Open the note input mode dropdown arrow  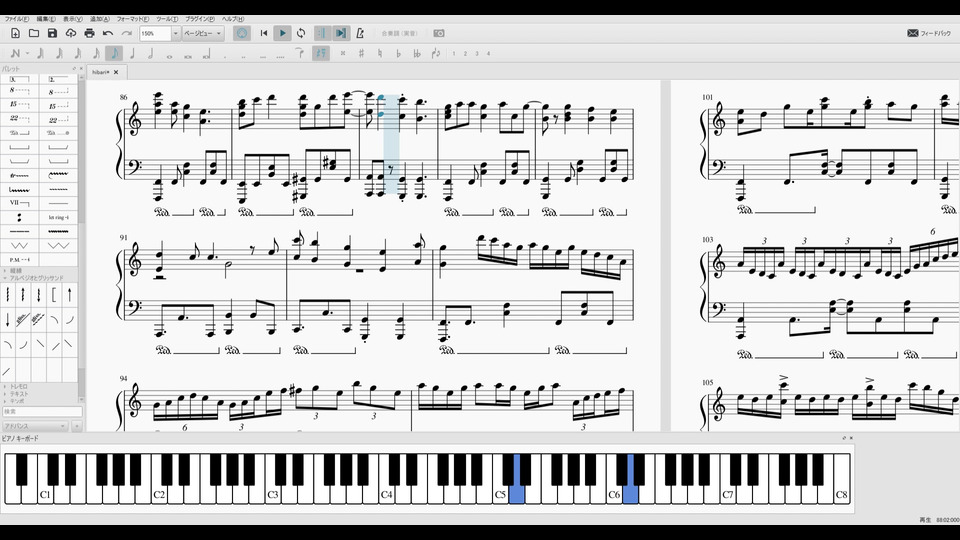[28, 53]
